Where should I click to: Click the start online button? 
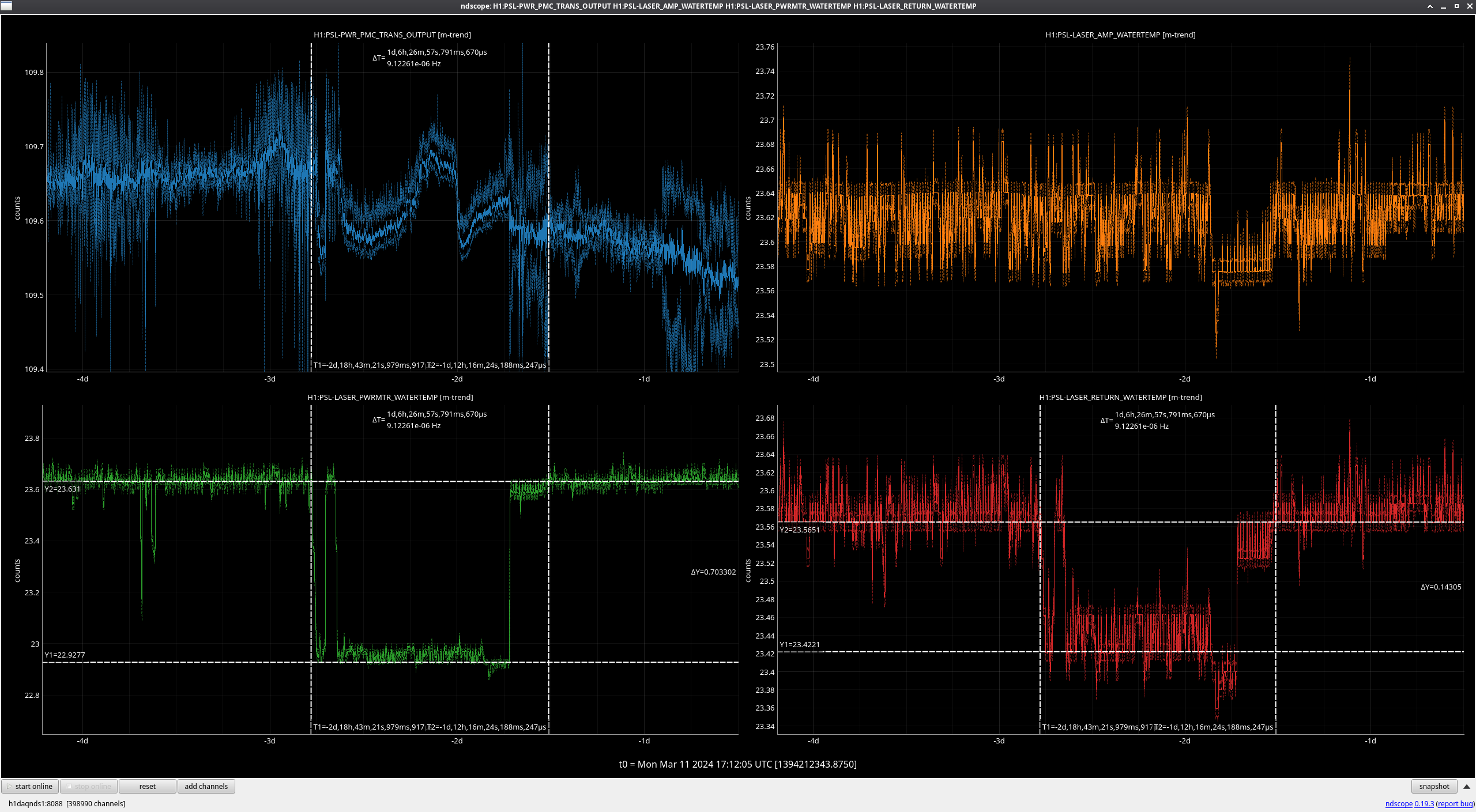(x=30, y=786)
